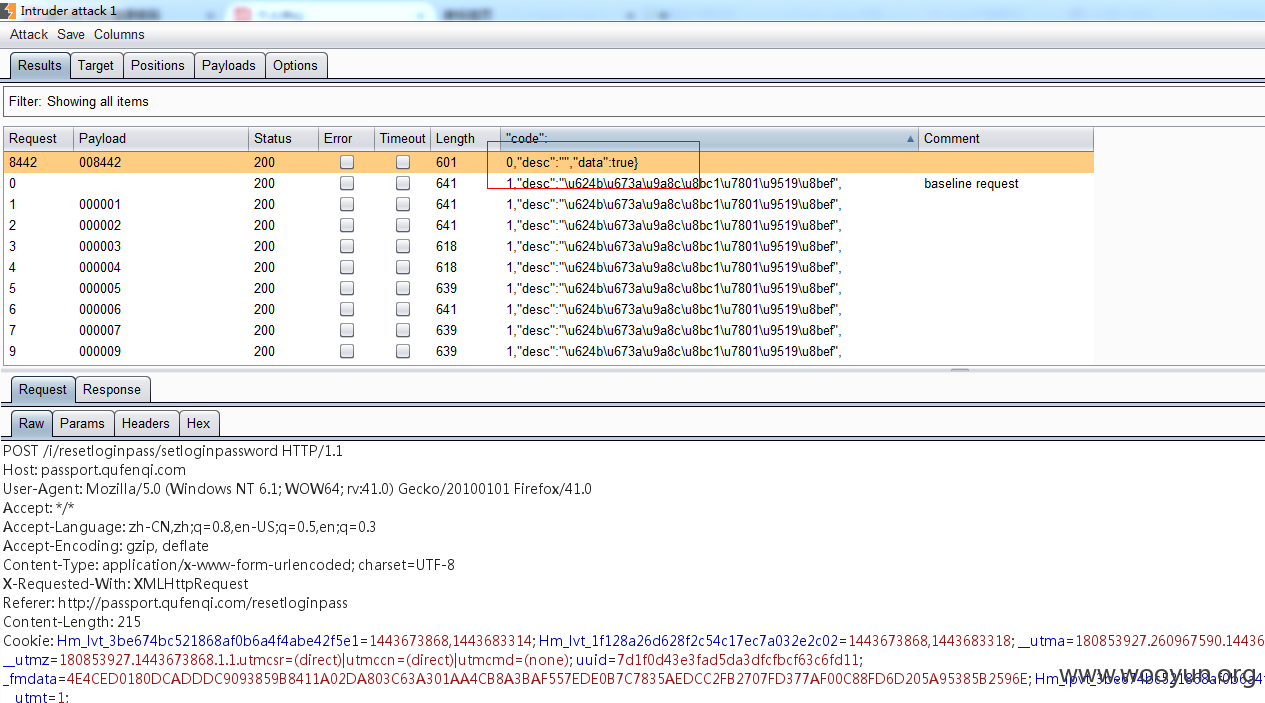Toggle Timeout checkbox for payload 000006

(402, 309)
